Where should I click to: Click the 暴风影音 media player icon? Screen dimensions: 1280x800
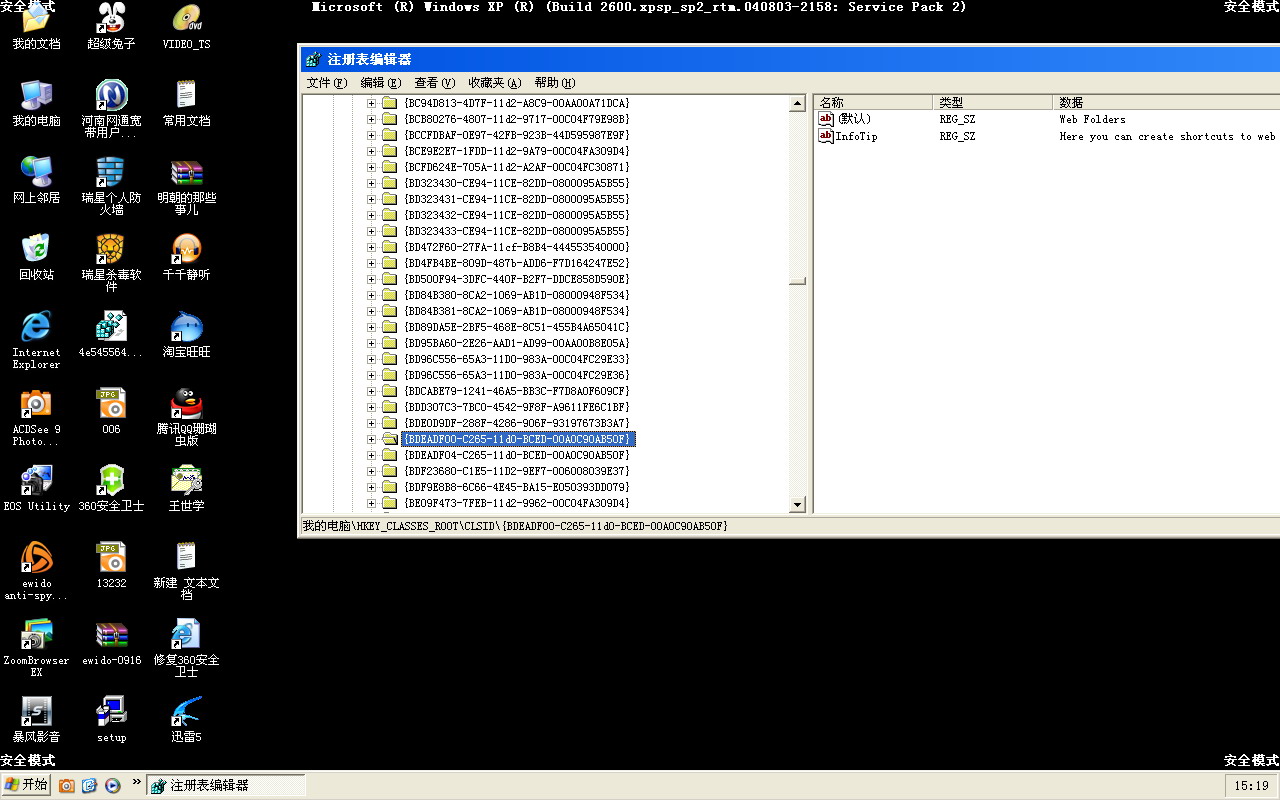click(x=36, y=711)
